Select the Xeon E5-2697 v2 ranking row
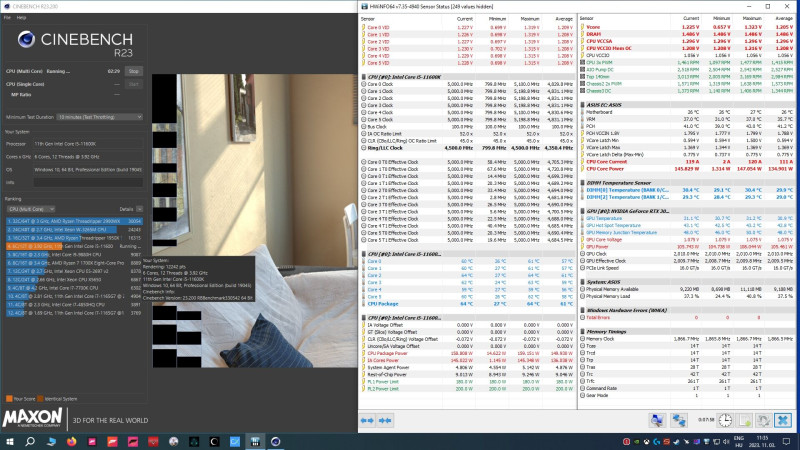The height and width of the screenshot is (450, 800). tap(74, 271)
